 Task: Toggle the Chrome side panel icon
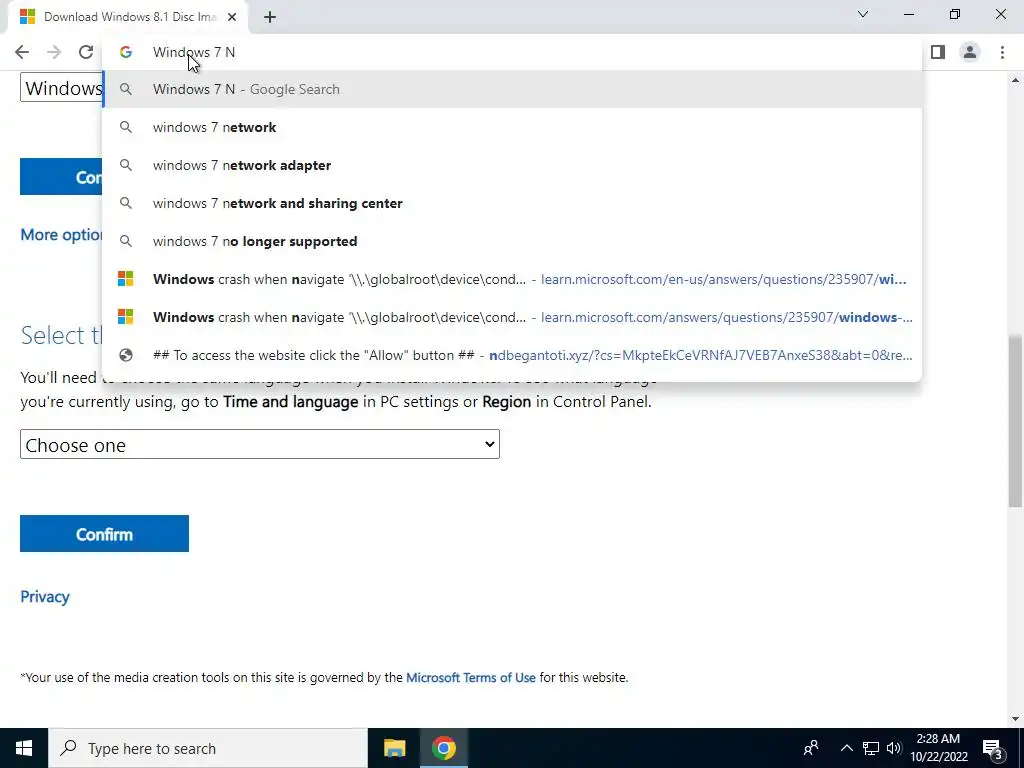click(938, 52)
